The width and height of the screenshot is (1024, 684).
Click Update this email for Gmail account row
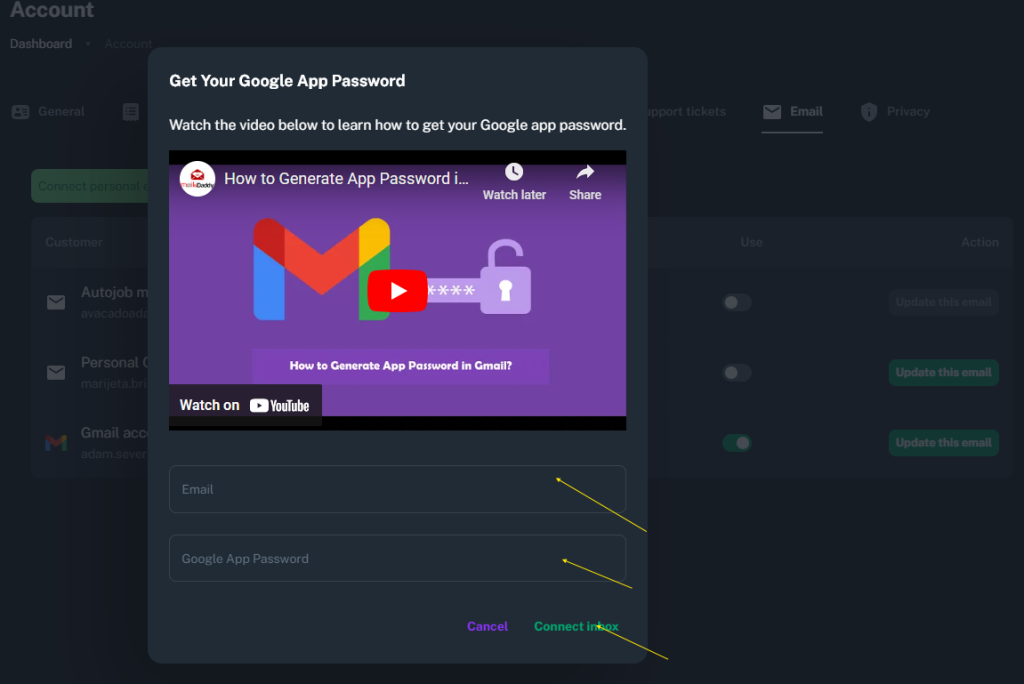click(944, 443)
